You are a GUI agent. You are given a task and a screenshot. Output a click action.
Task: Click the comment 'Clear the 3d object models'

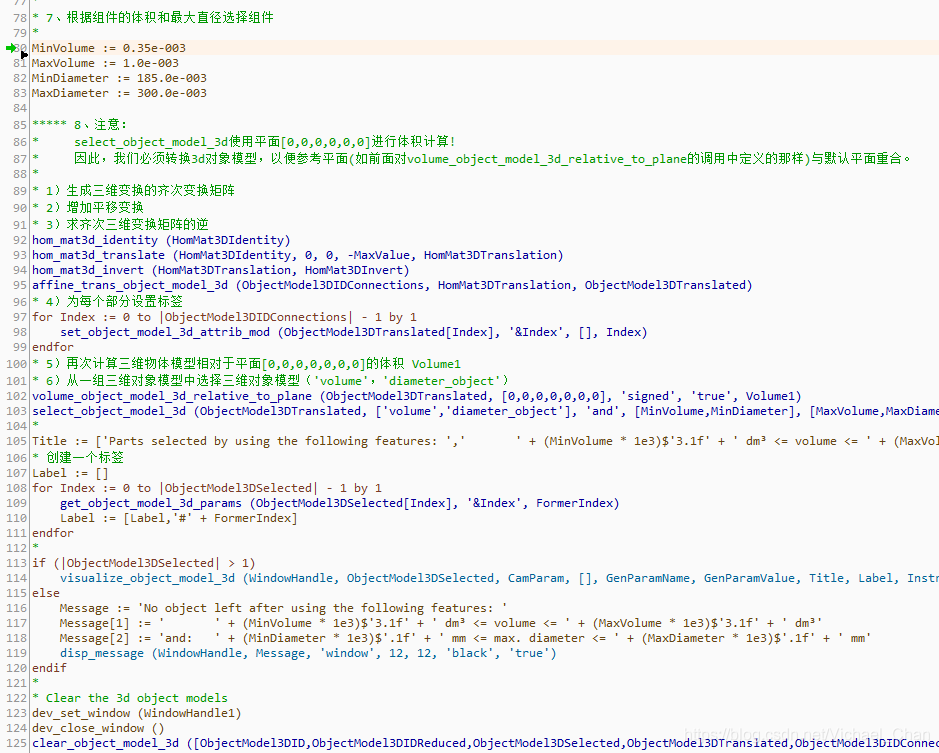(130, 698)
